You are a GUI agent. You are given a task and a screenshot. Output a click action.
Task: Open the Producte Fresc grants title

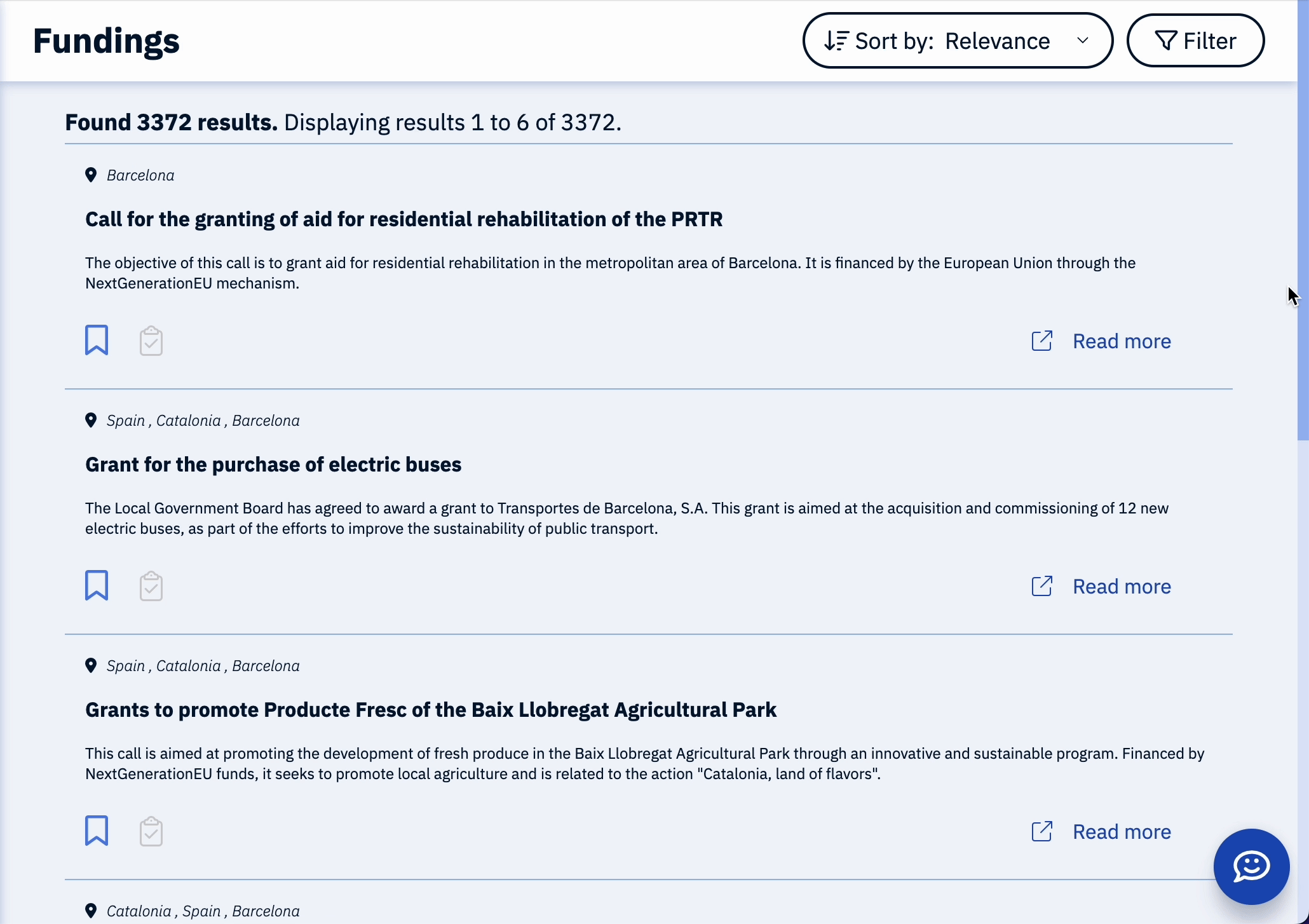click(431, 710)
